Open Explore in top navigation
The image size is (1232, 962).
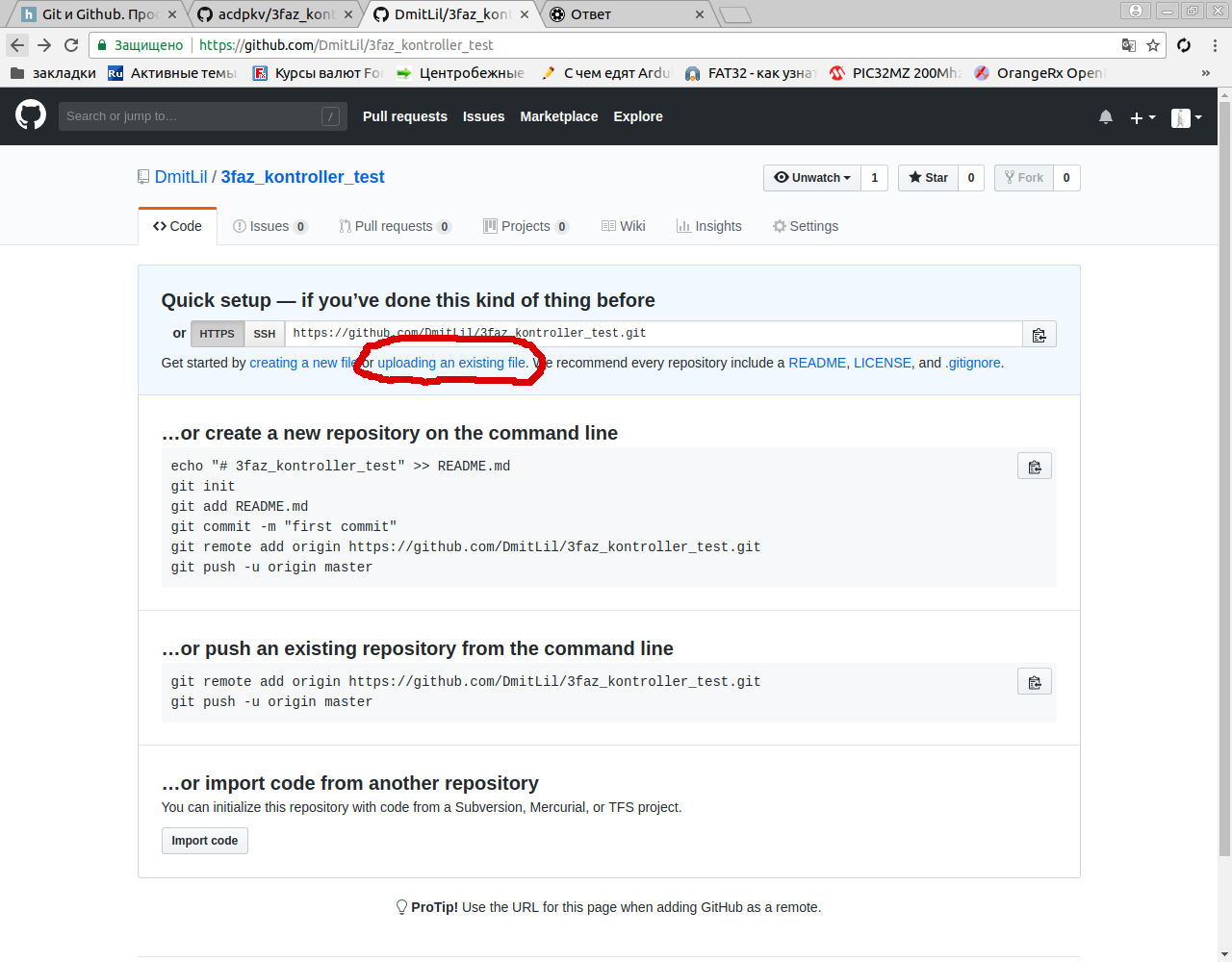click(x=638, y=116)
